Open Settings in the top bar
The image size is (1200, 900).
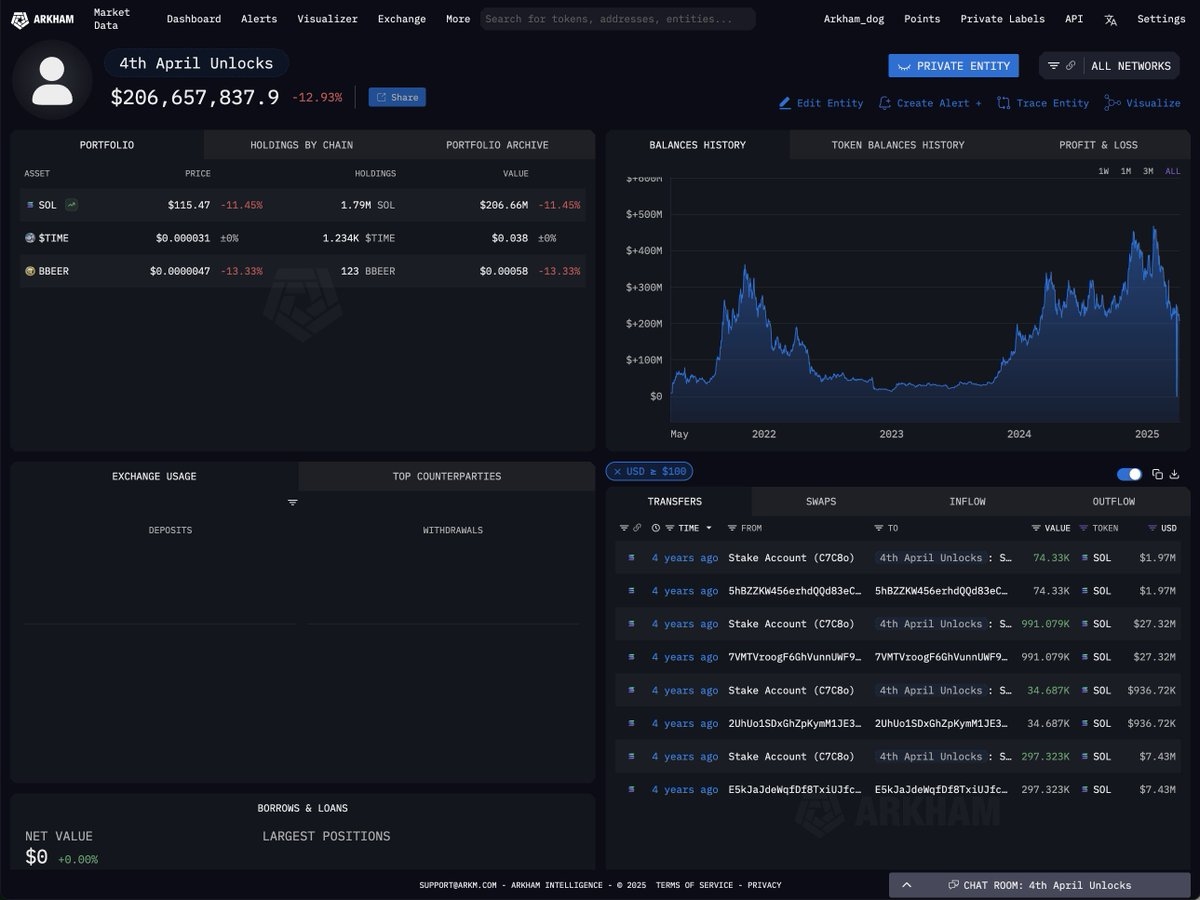pyautogui.click(x=1161, y=19)
